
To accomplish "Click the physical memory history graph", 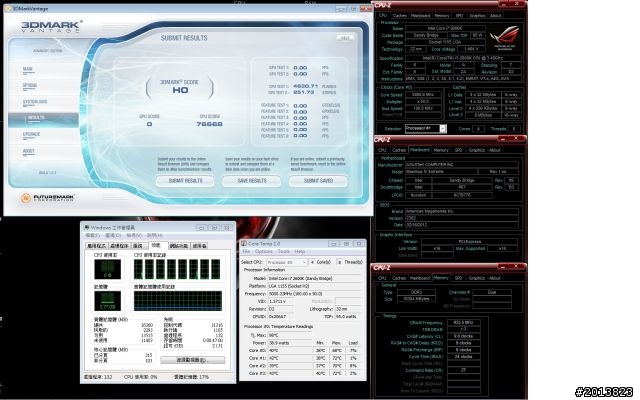I will 178,301.
